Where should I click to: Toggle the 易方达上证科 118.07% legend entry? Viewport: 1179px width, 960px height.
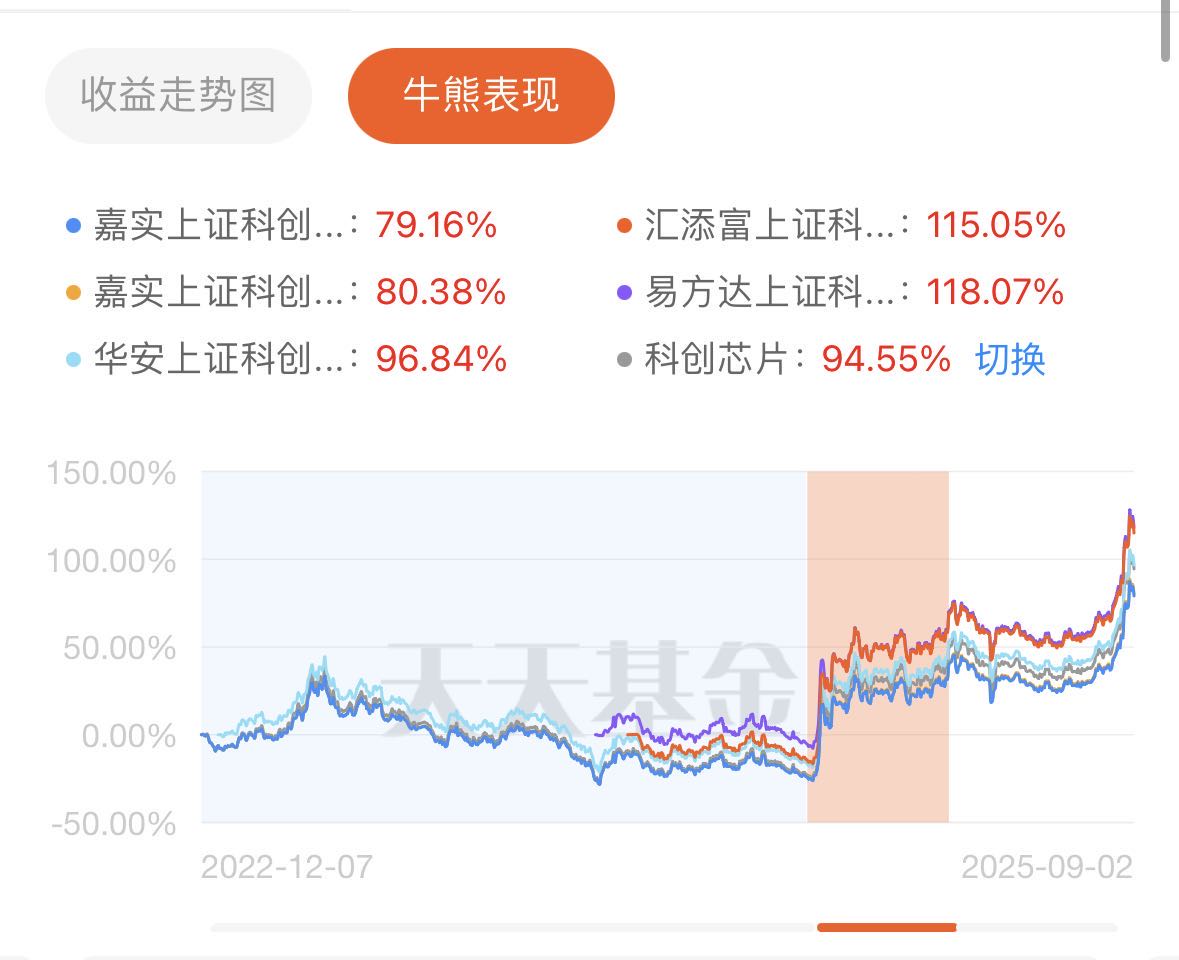[841, 292]
